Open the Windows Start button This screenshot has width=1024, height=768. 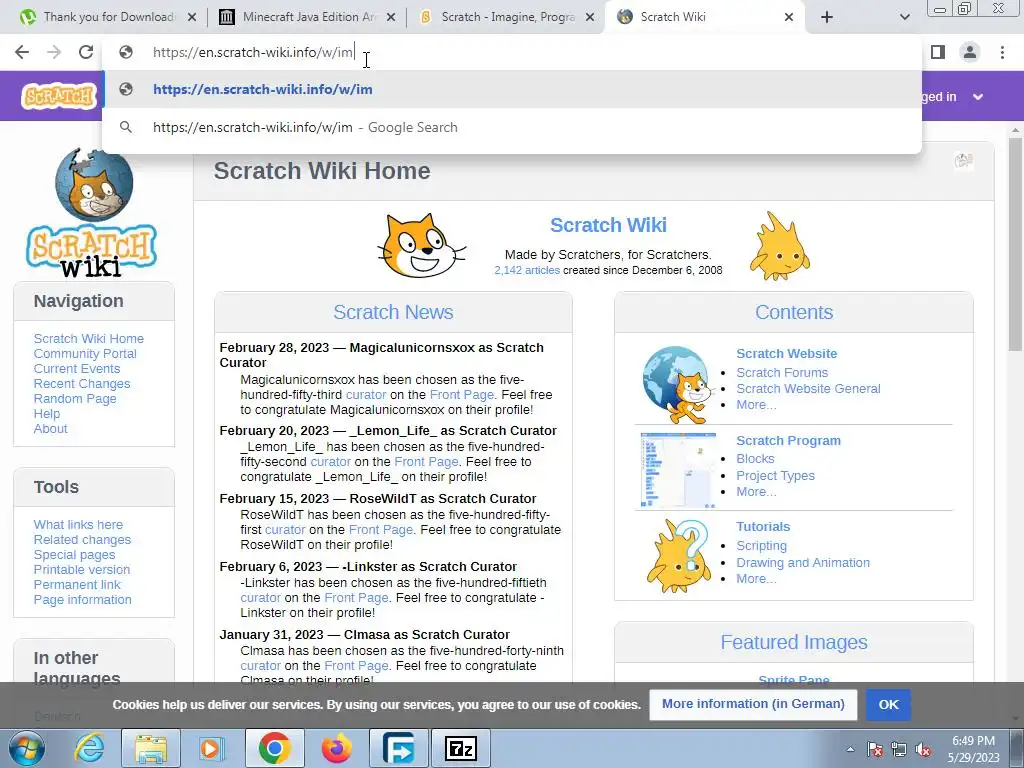tap(26, 748)
